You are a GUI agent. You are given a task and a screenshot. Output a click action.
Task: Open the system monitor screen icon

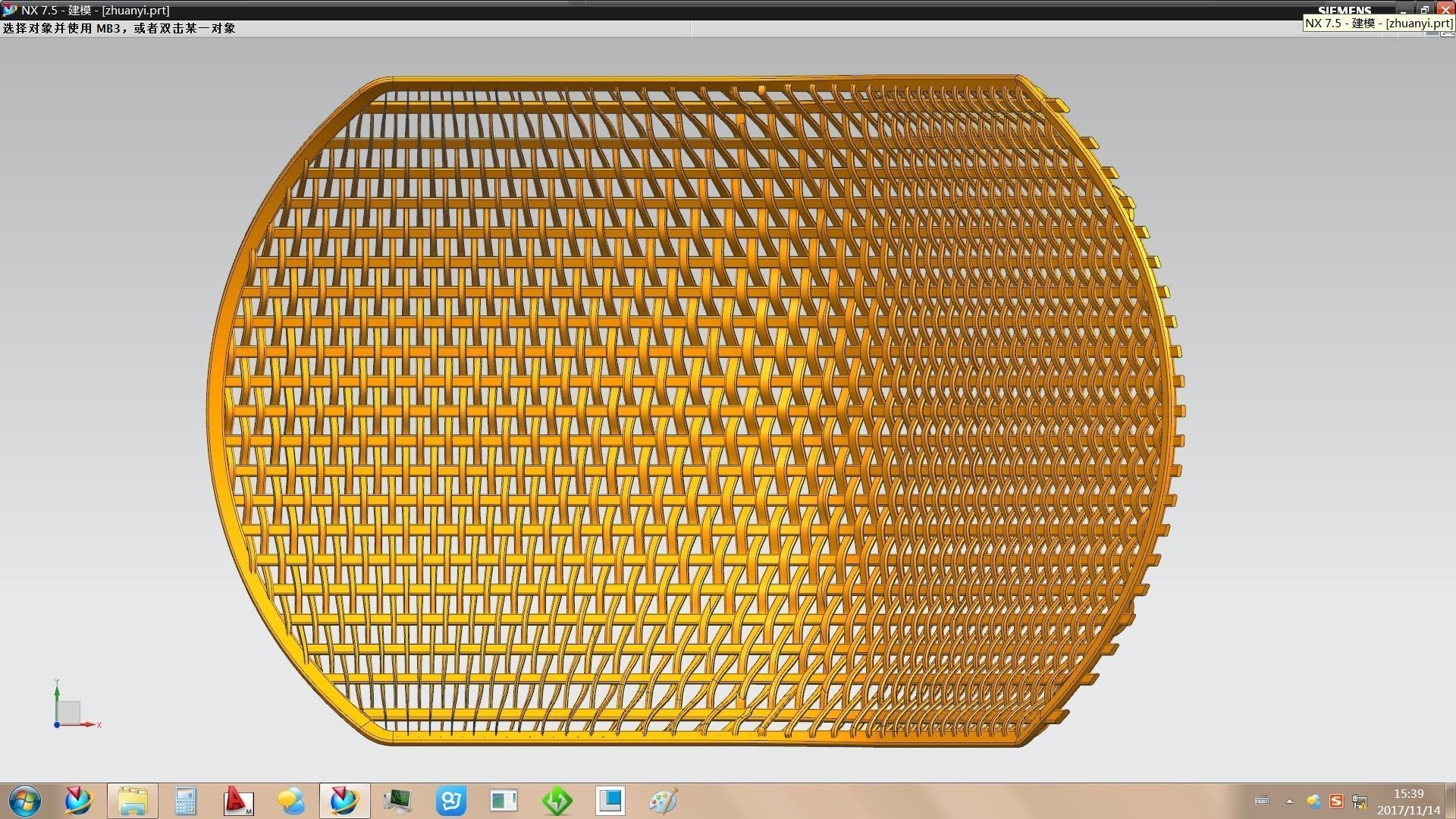(x=398, y=801)
